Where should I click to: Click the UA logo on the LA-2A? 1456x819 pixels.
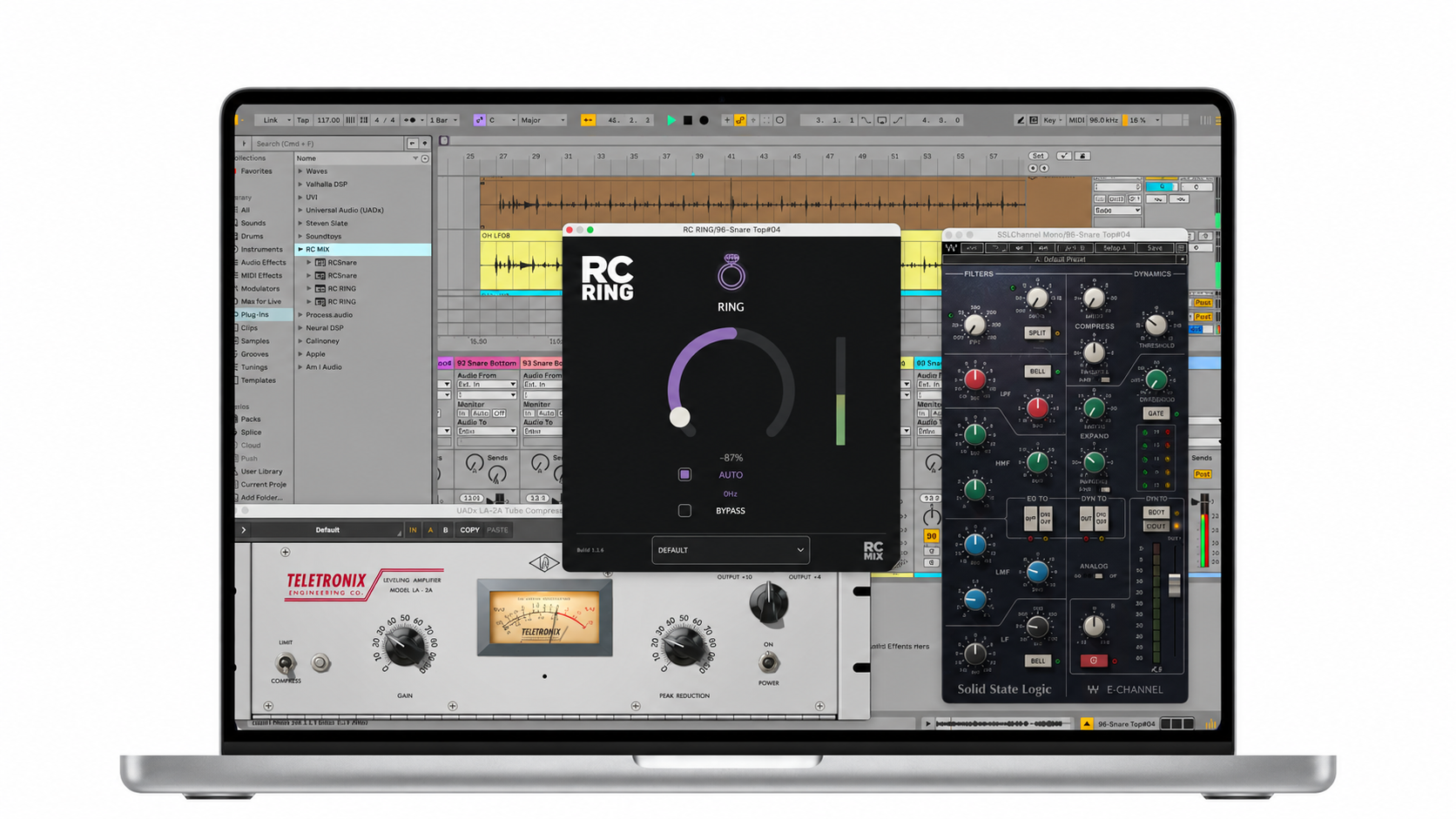coord(544,563)
